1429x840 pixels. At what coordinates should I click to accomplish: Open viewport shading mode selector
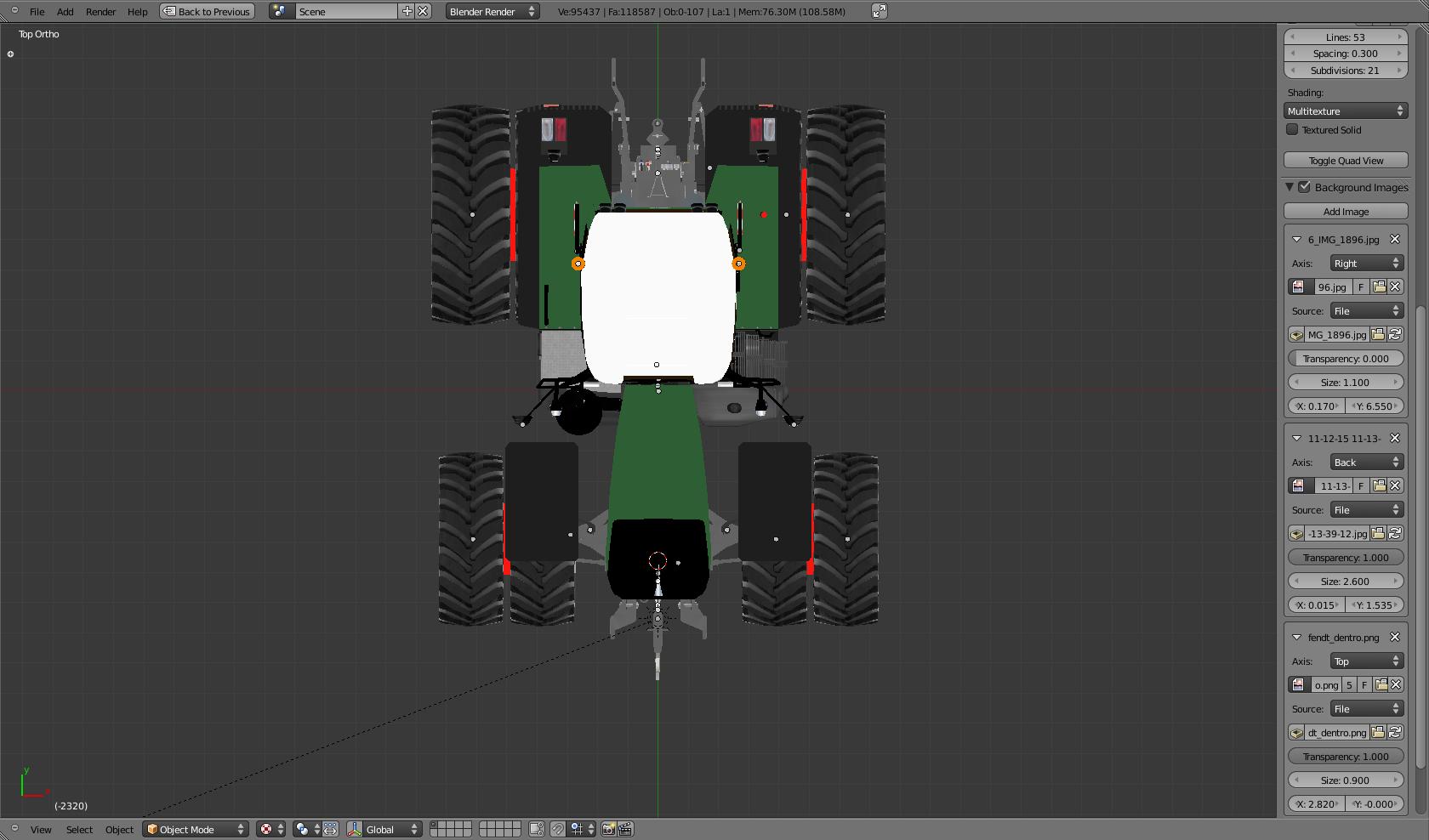click(270, 830)
